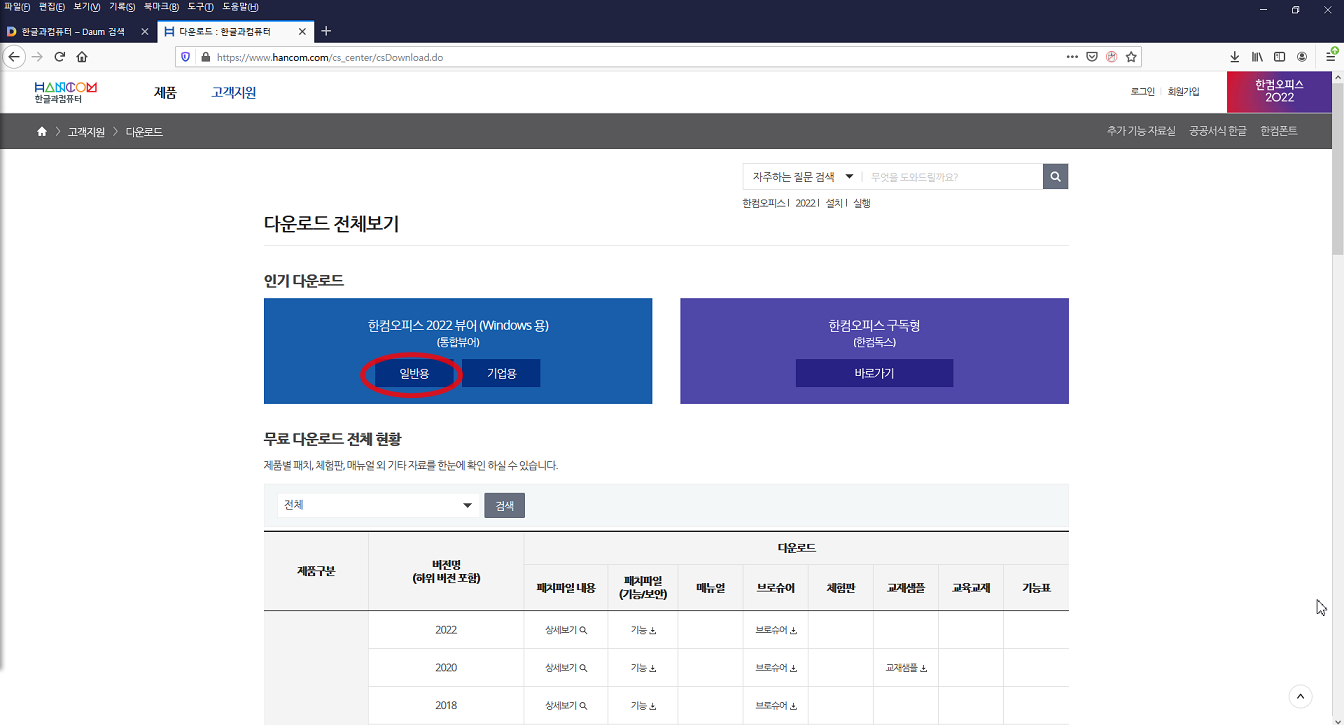Open 북마크 menu in menu bar

[x=161, y=7]
